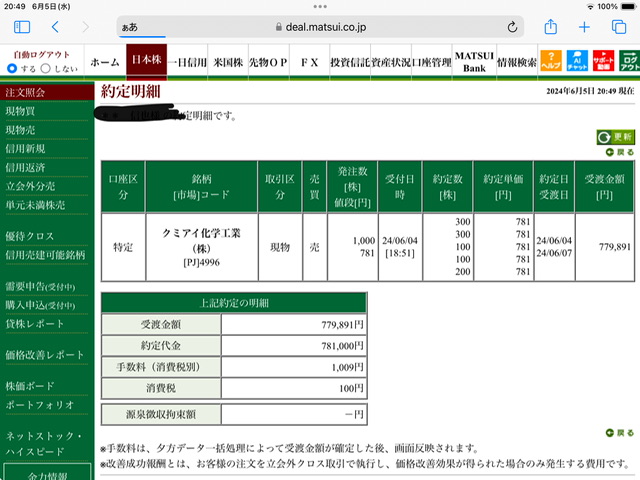
Task: Open the Safari sidebar panel icon
Action: click(22, 27)
